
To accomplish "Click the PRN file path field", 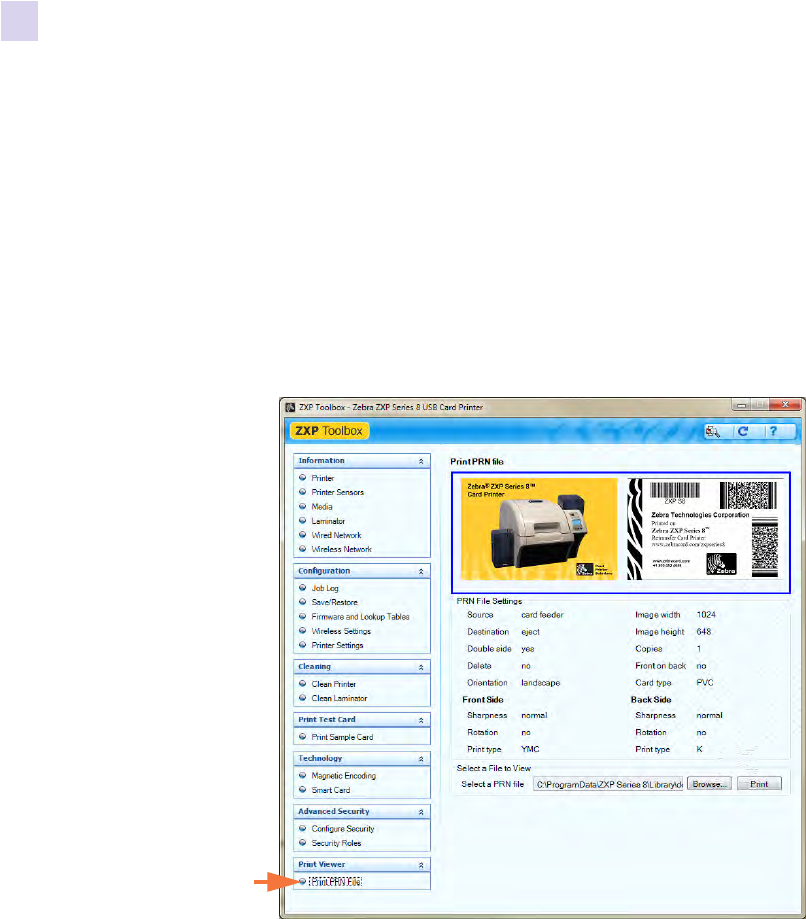I will point(608,784).
